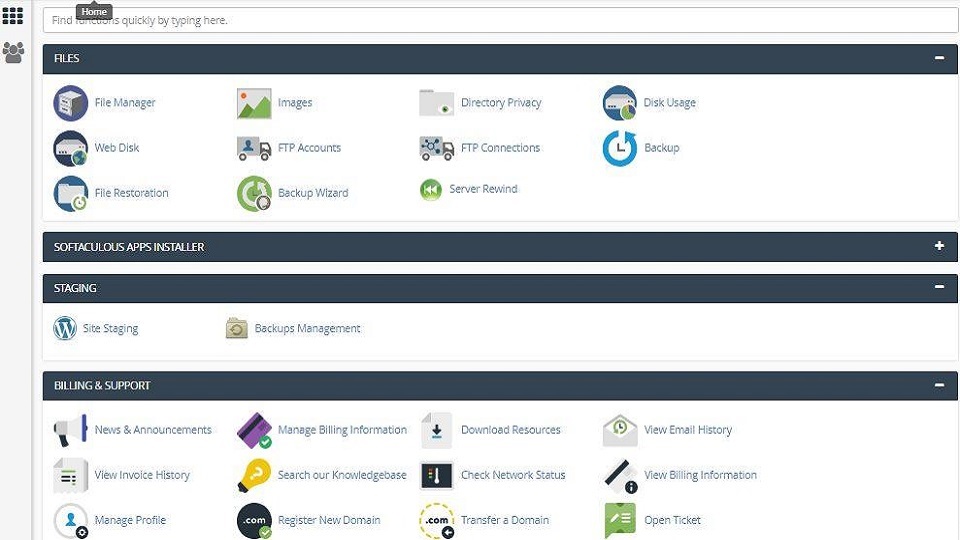
Task: Open the News & Announcements megaphone icon
Action: pos(70,430)
